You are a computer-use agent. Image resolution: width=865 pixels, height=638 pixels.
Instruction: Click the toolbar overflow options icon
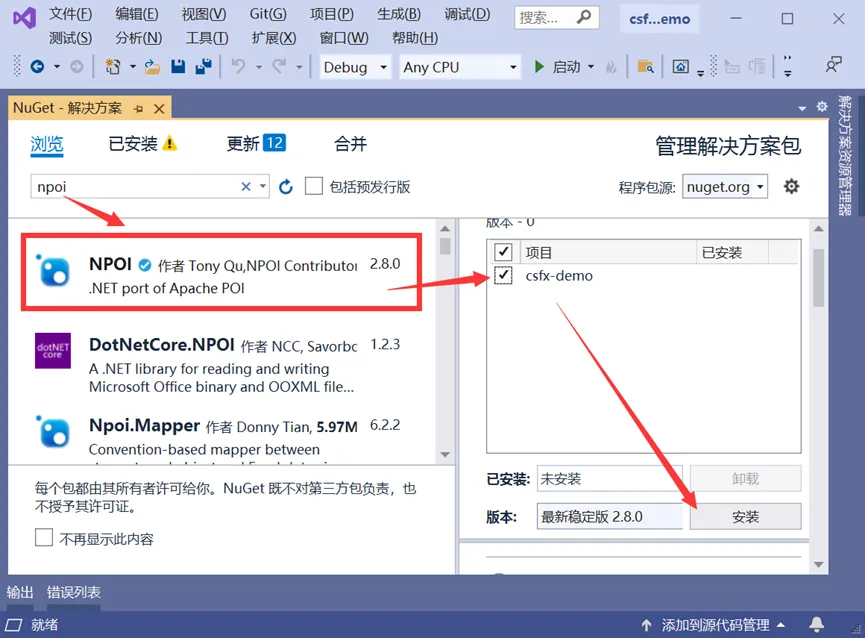(788, 66)
